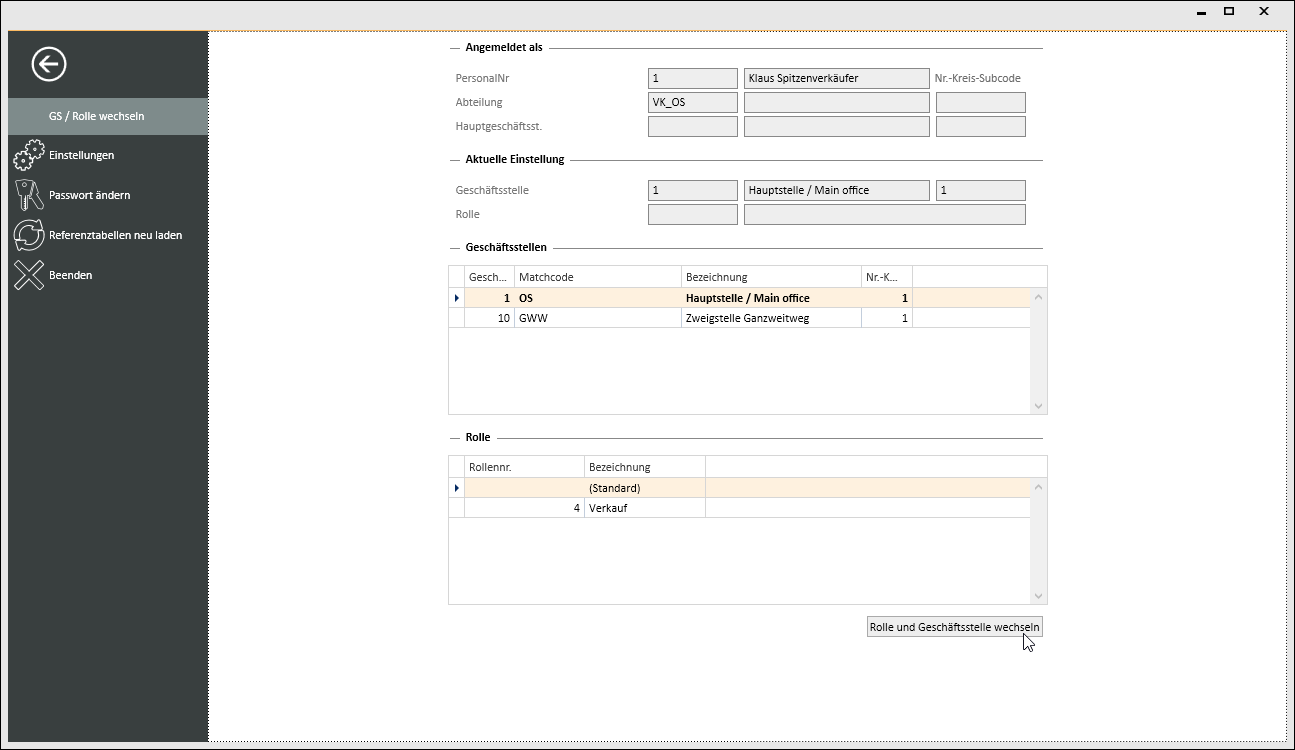This screenshot has height=750, width=1295.
Task: Click the Bezeichnung header in Rolle table
Action: pyautogui.click(x=645, y=467)
